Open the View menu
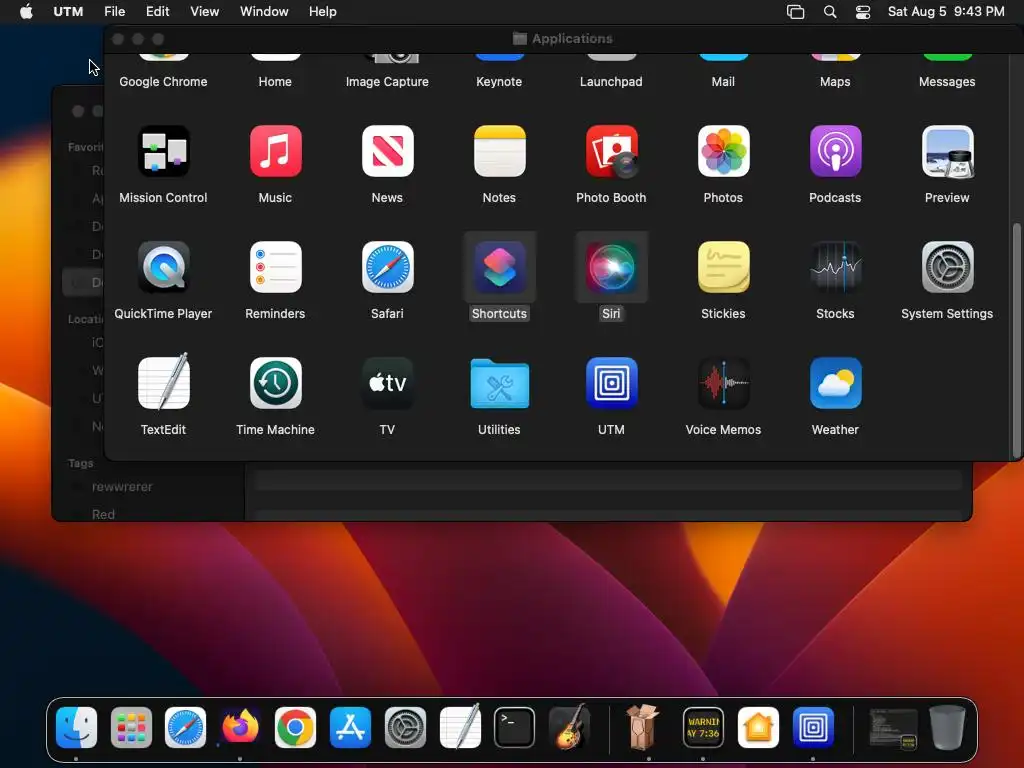Viewport: 1024px width, 768px height. pyautogui.click(x=204, y=11)
